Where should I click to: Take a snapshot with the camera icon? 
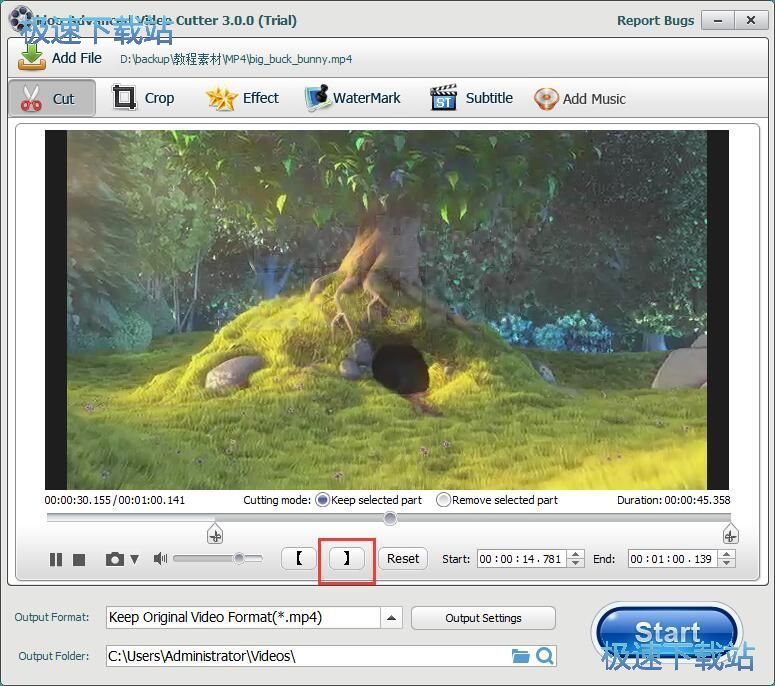pyautogui.click(x=115, y=559)
